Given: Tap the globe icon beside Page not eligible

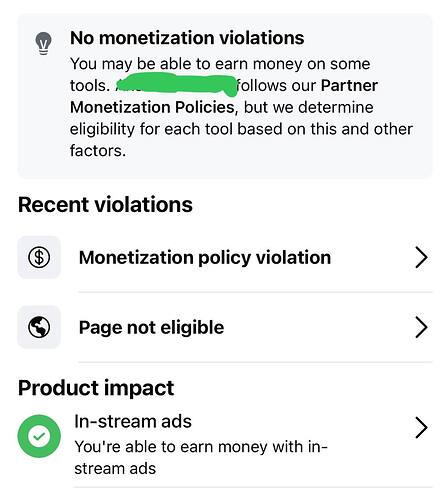Looking at the screenshot, I should pyautogui.click(x=39, y=327).
